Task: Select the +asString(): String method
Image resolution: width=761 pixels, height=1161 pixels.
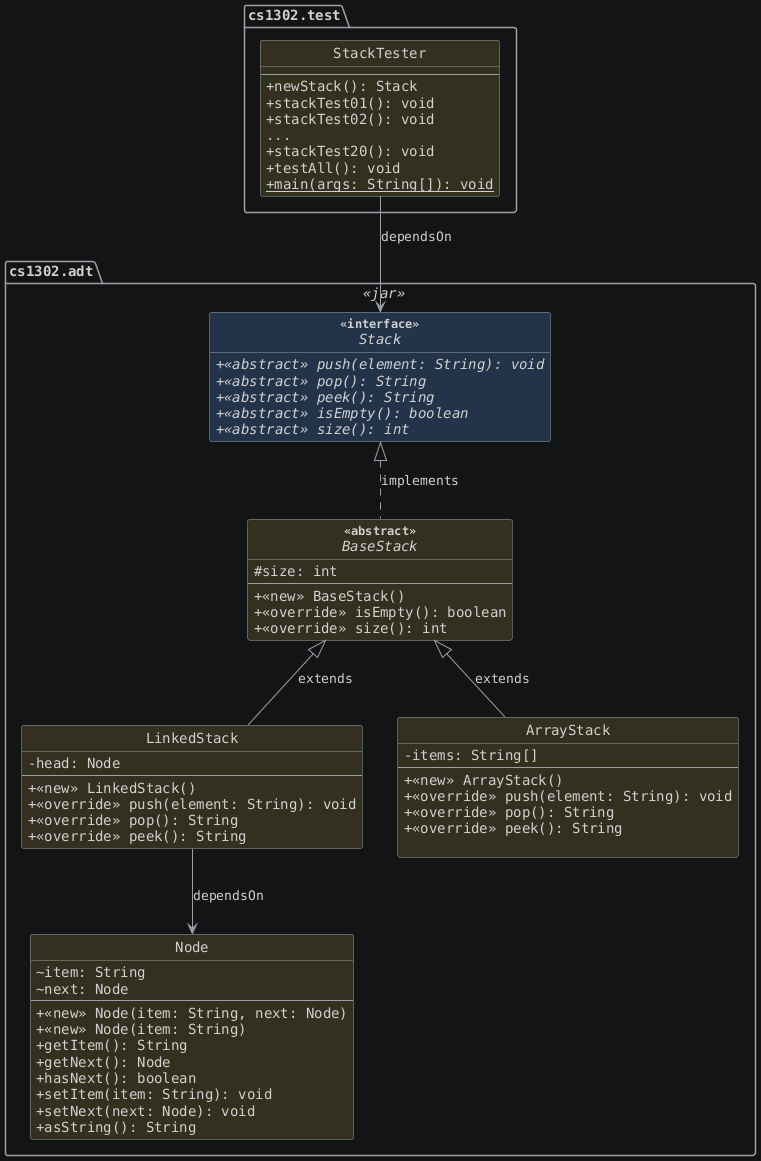Action: 115,1128
